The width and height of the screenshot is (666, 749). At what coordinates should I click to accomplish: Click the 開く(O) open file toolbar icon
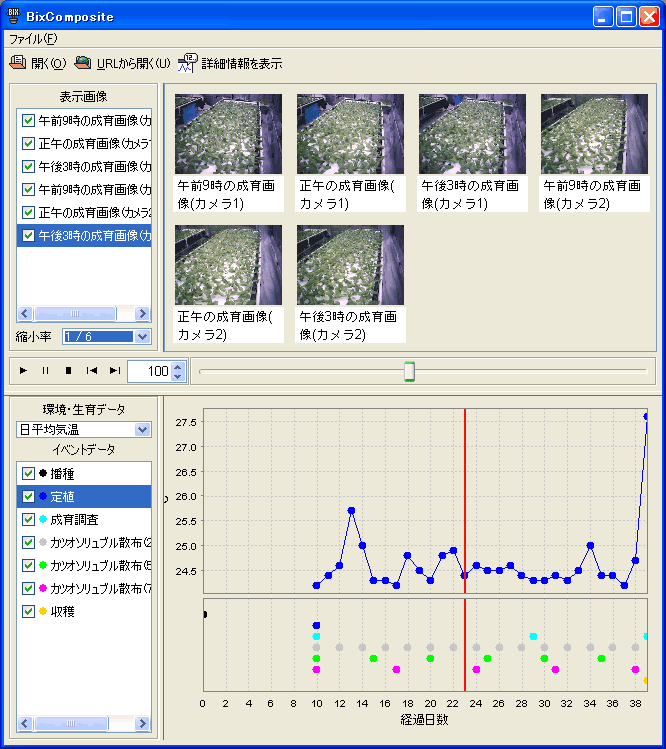[x=18, y=63]
